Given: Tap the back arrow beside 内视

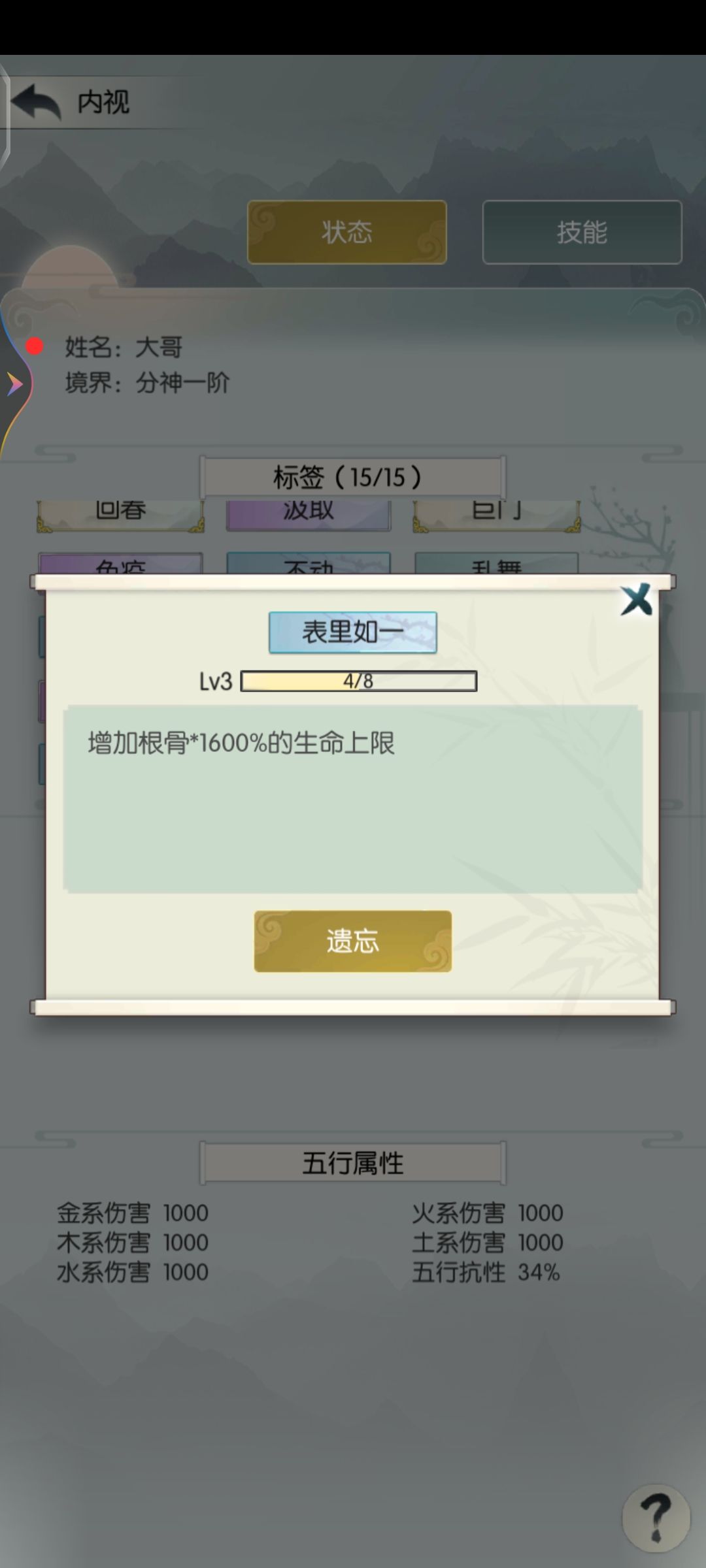Looking at the screenshot, I should click(37, 102).
